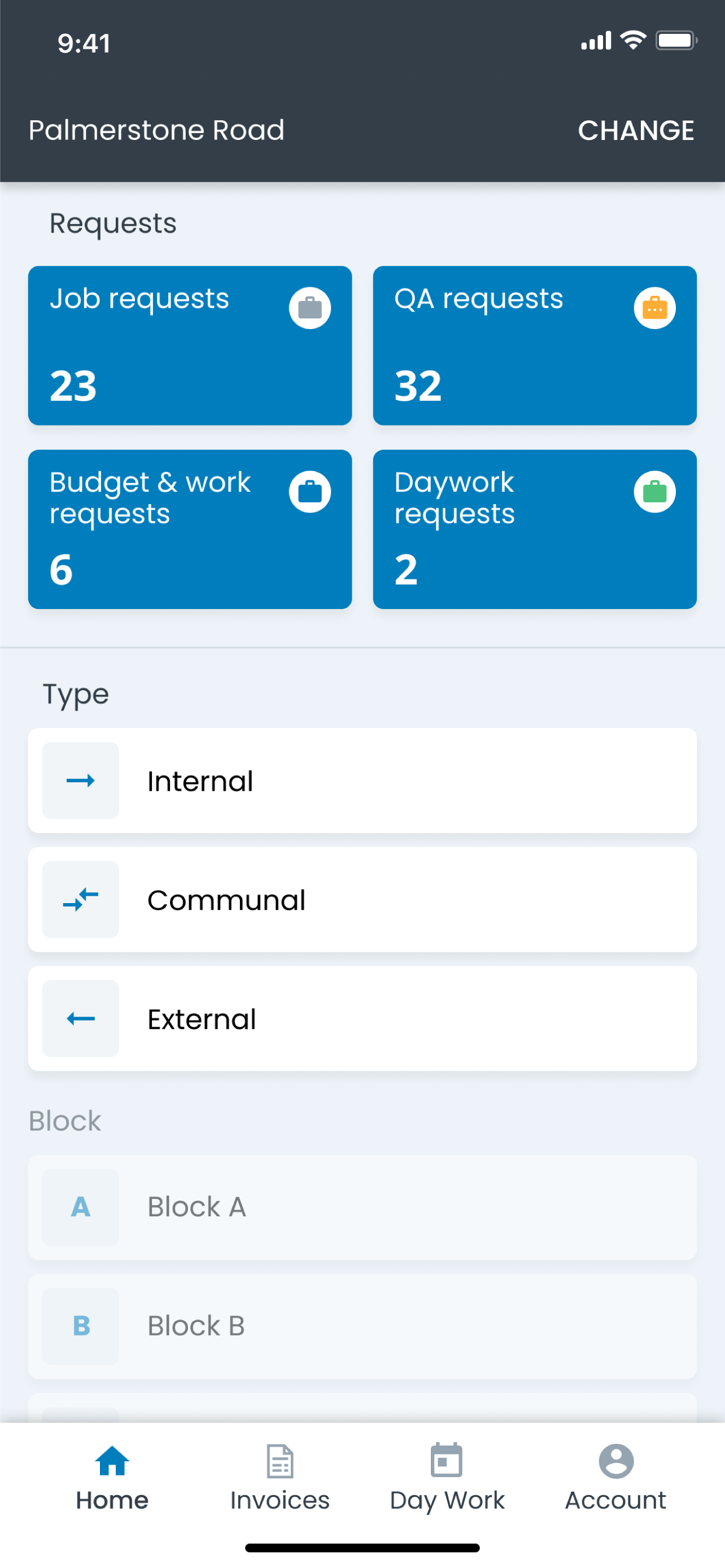This screenshot has width=725, height=1568.
Task: Open the Daywork requests card showing 2
Action: pos(535,529)
